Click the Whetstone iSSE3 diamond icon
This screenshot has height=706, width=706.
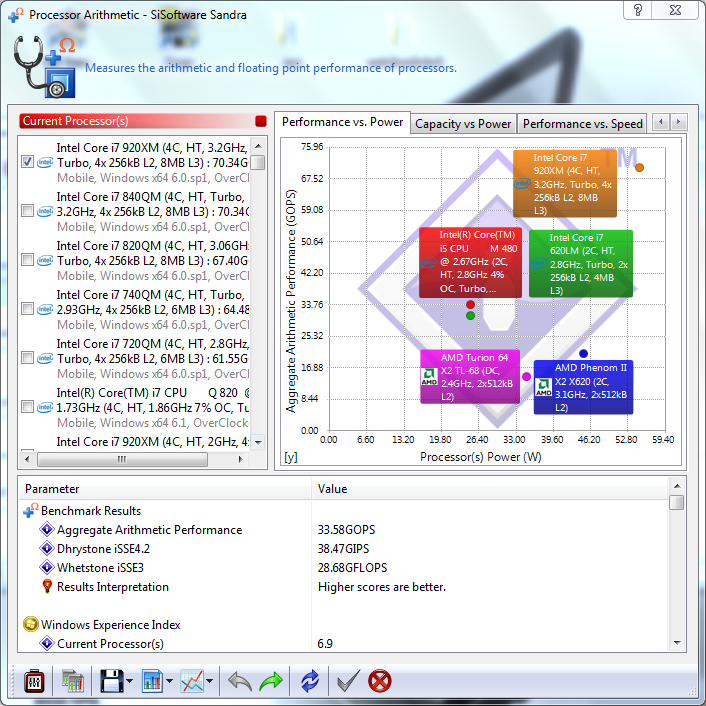click(47, 567)
